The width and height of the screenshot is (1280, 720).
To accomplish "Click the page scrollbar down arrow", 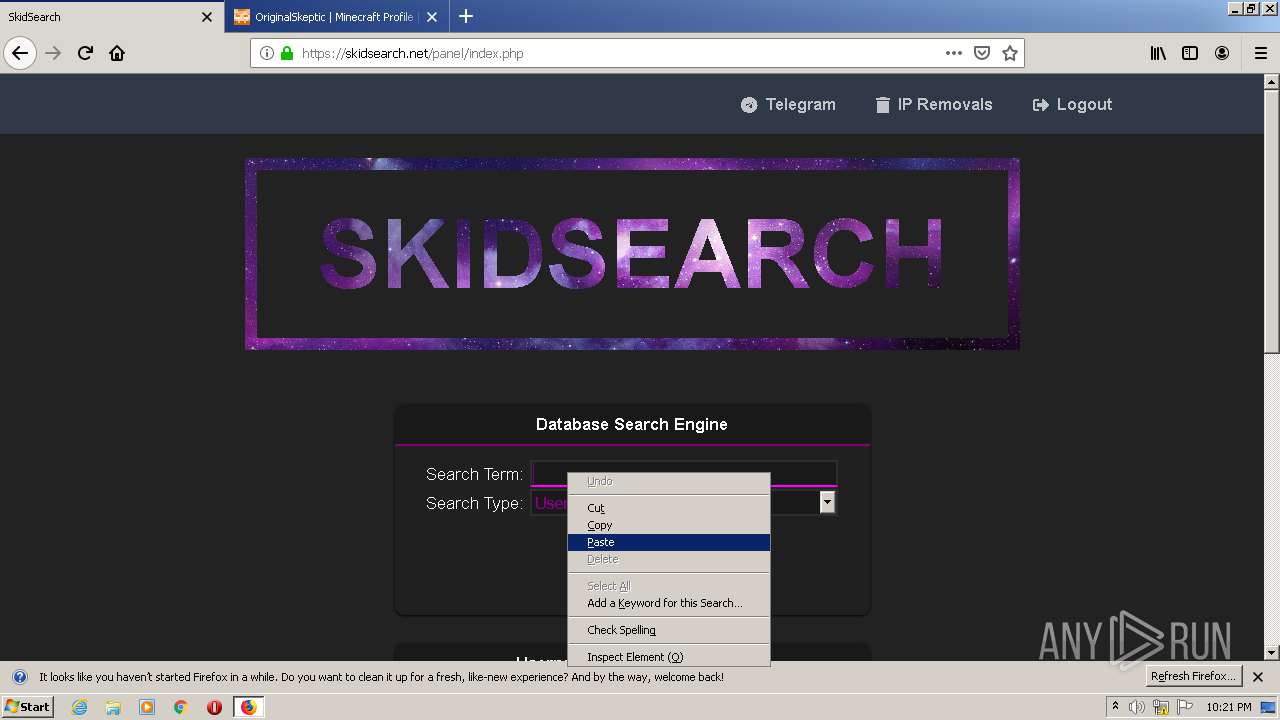I will (x=1272, y=653).
